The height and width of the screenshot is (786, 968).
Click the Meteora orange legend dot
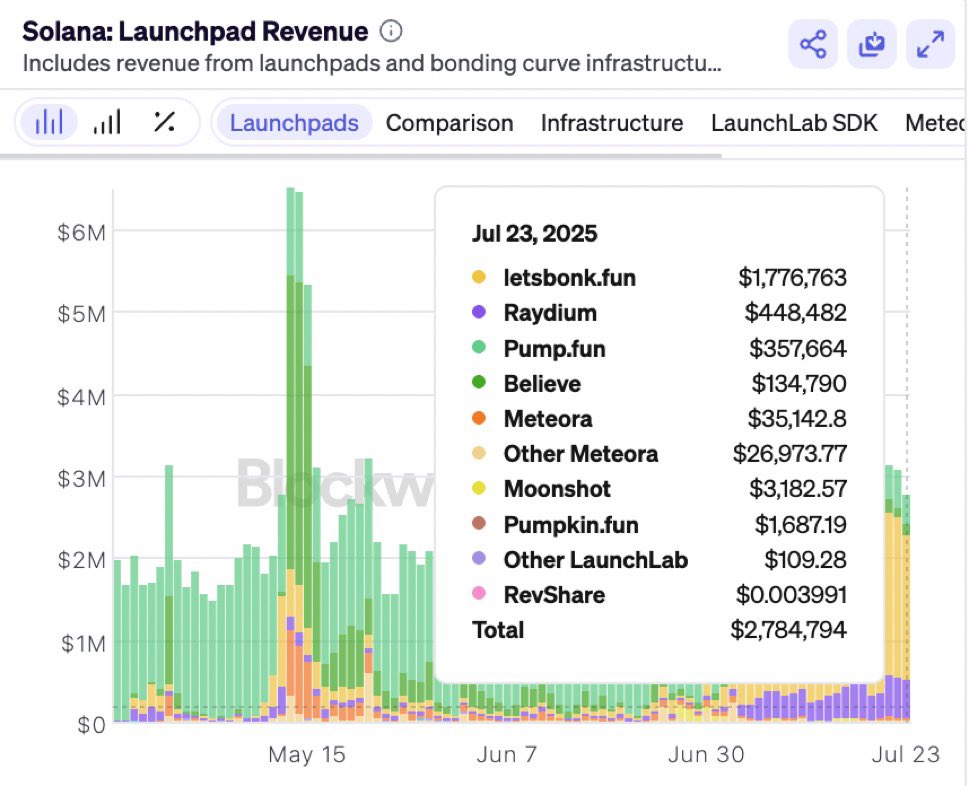tap(478, 418)
